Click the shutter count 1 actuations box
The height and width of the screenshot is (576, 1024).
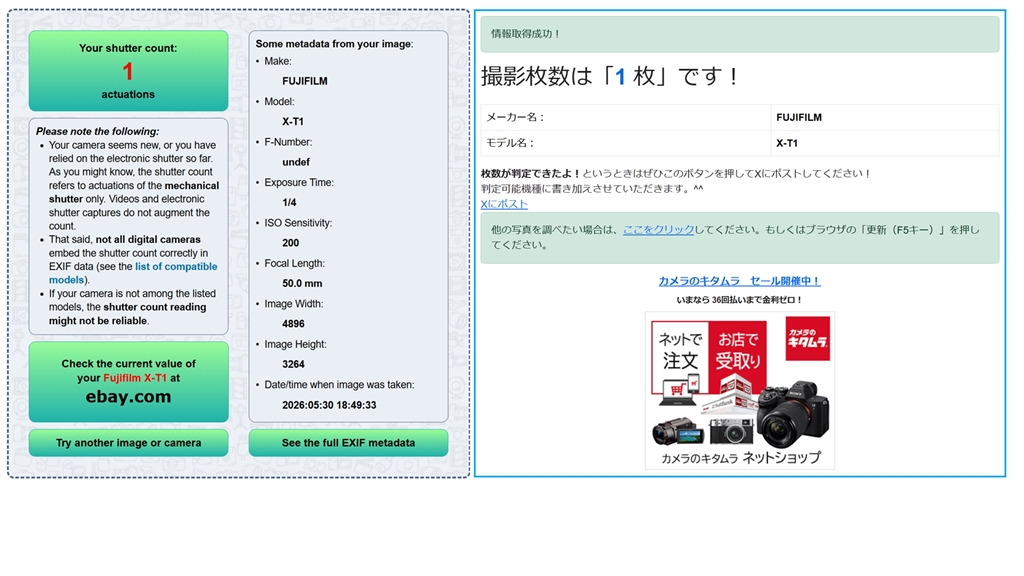pyautogui.click(x=129, y=71)
